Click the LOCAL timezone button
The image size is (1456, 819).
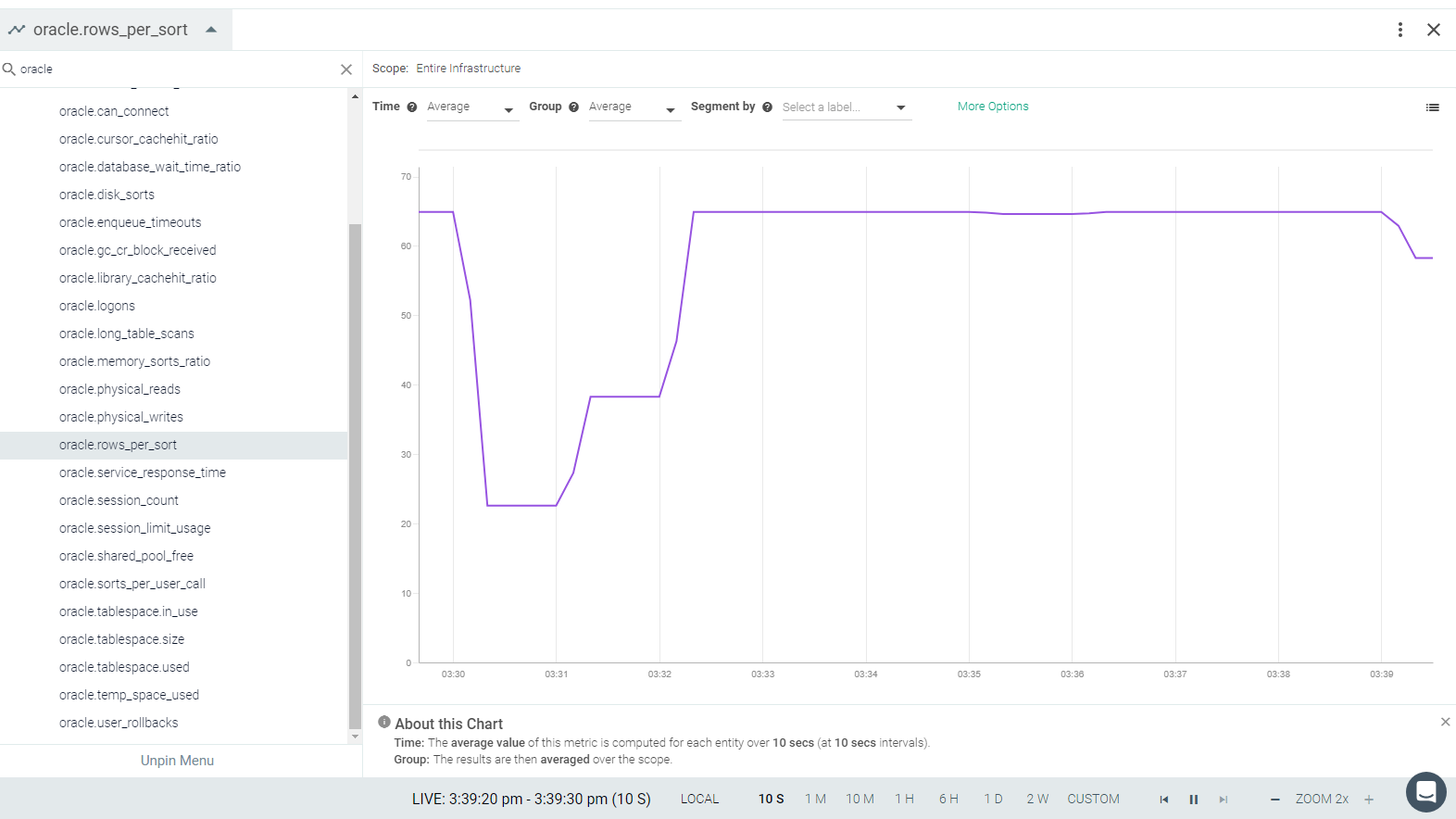pyautogui.click(x=699, y=799)
